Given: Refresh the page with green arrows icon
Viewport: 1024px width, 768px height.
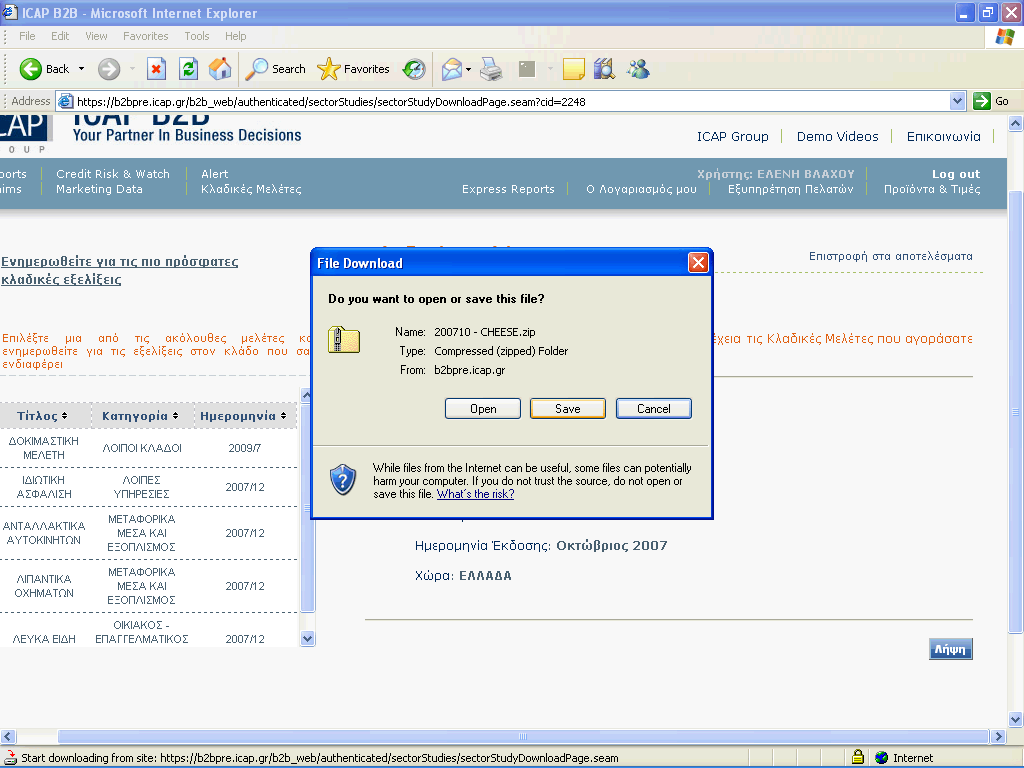Looking at the screenshot, I should coord(188,69).
